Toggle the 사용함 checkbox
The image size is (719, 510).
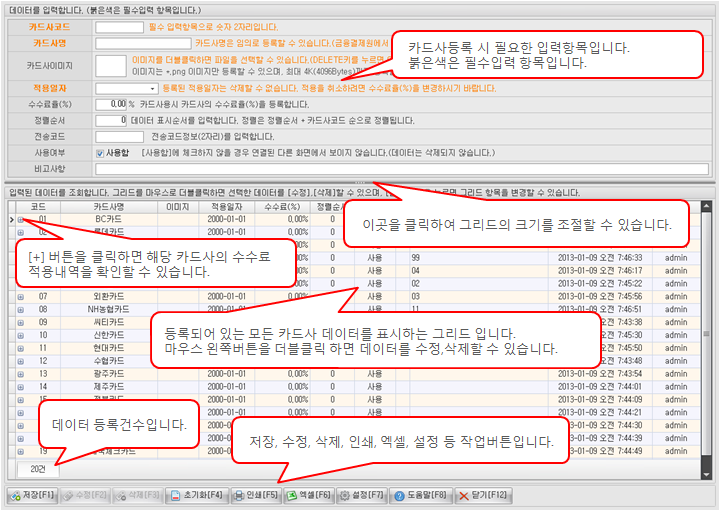pyautogui.click(x=100, y=154)
